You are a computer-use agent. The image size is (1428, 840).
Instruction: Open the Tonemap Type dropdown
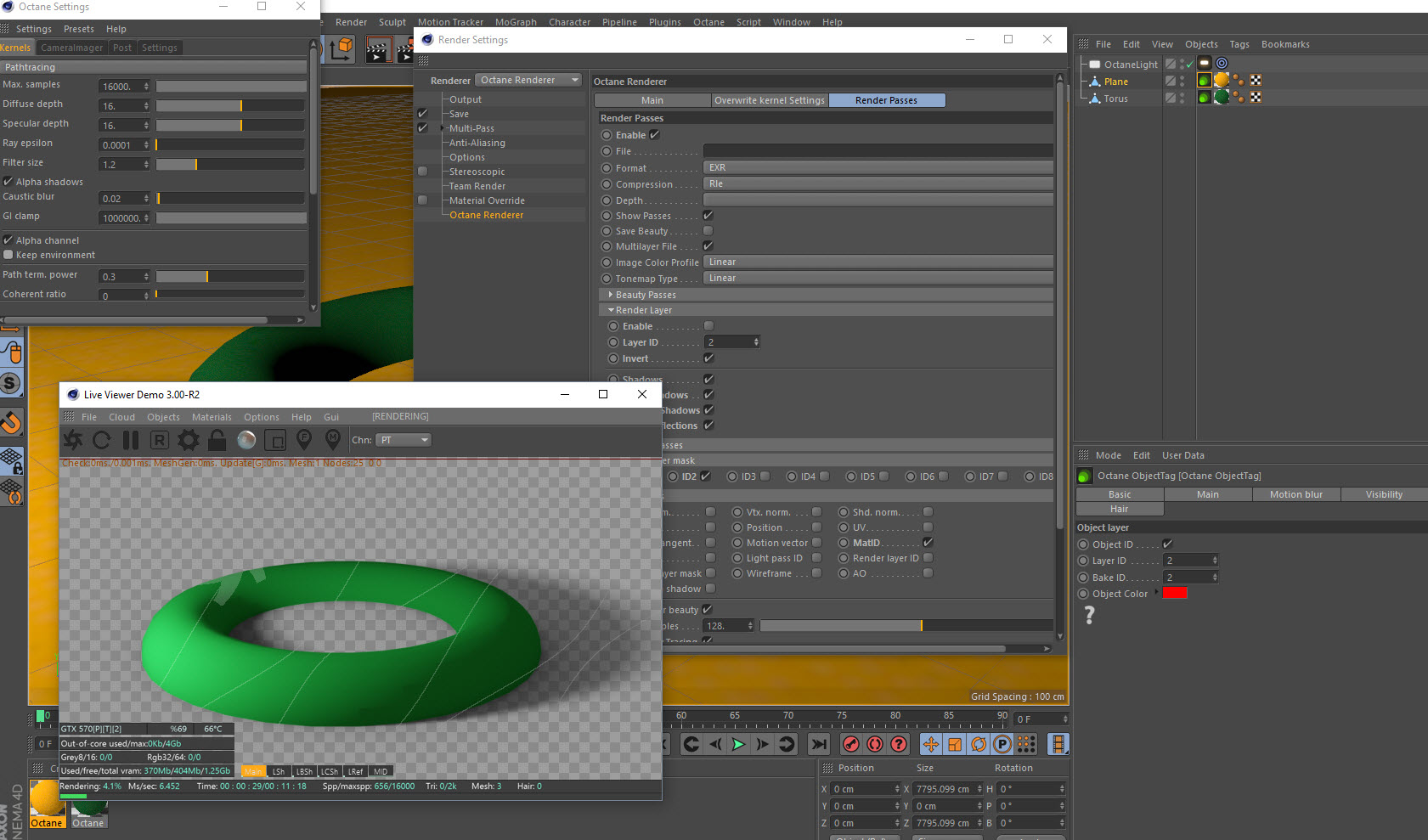(878, 279)
